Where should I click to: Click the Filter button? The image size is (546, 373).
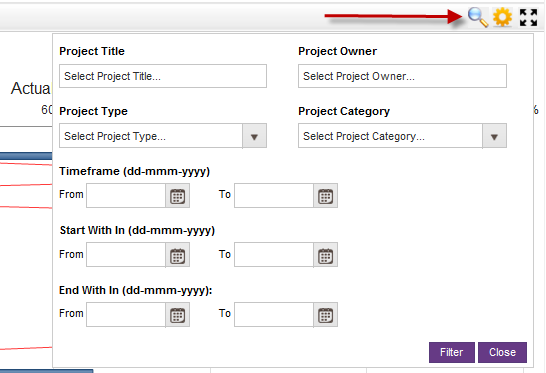pos(452,352)
